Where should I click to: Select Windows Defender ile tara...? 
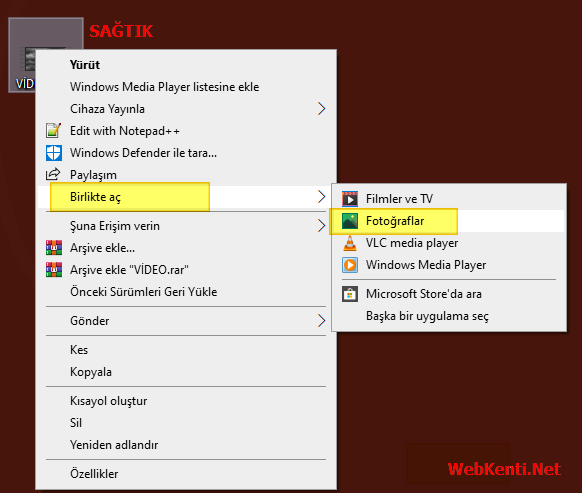[x=186, y=153]
